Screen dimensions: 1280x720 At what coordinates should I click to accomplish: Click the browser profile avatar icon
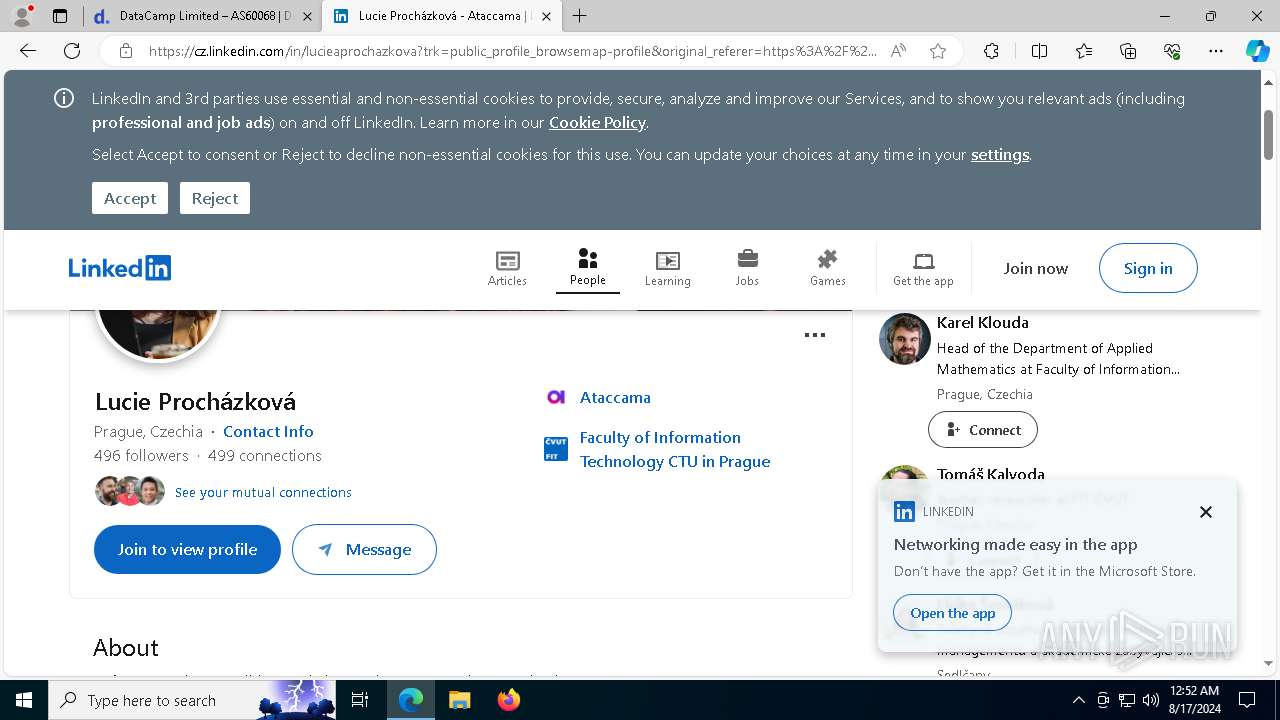(x=22, y=16)
